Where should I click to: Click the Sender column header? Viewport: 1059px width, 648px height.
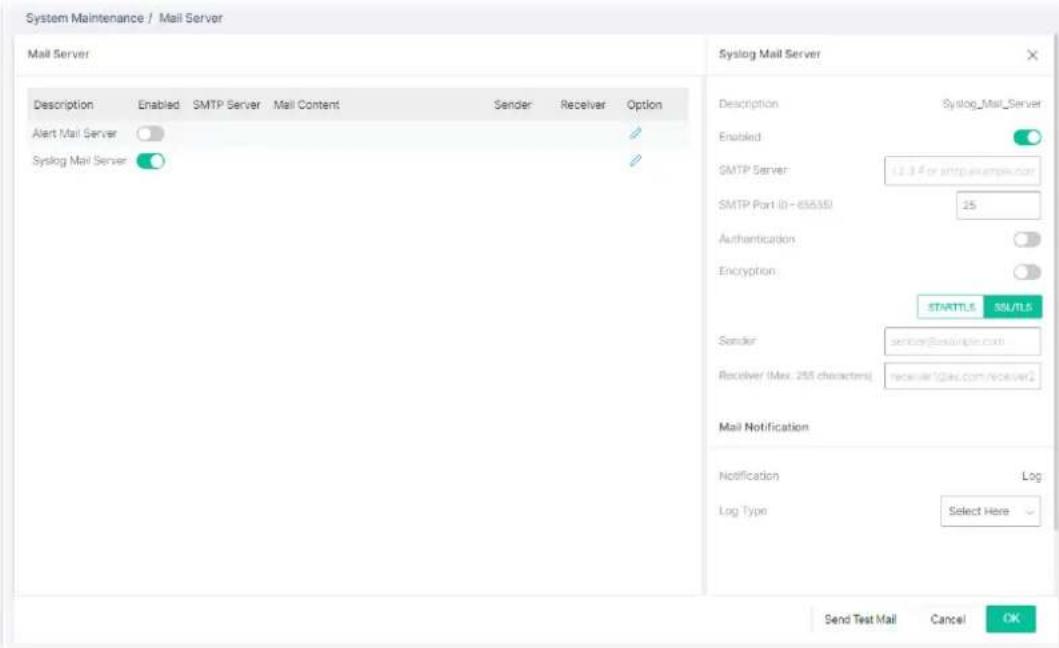point(513,105)
